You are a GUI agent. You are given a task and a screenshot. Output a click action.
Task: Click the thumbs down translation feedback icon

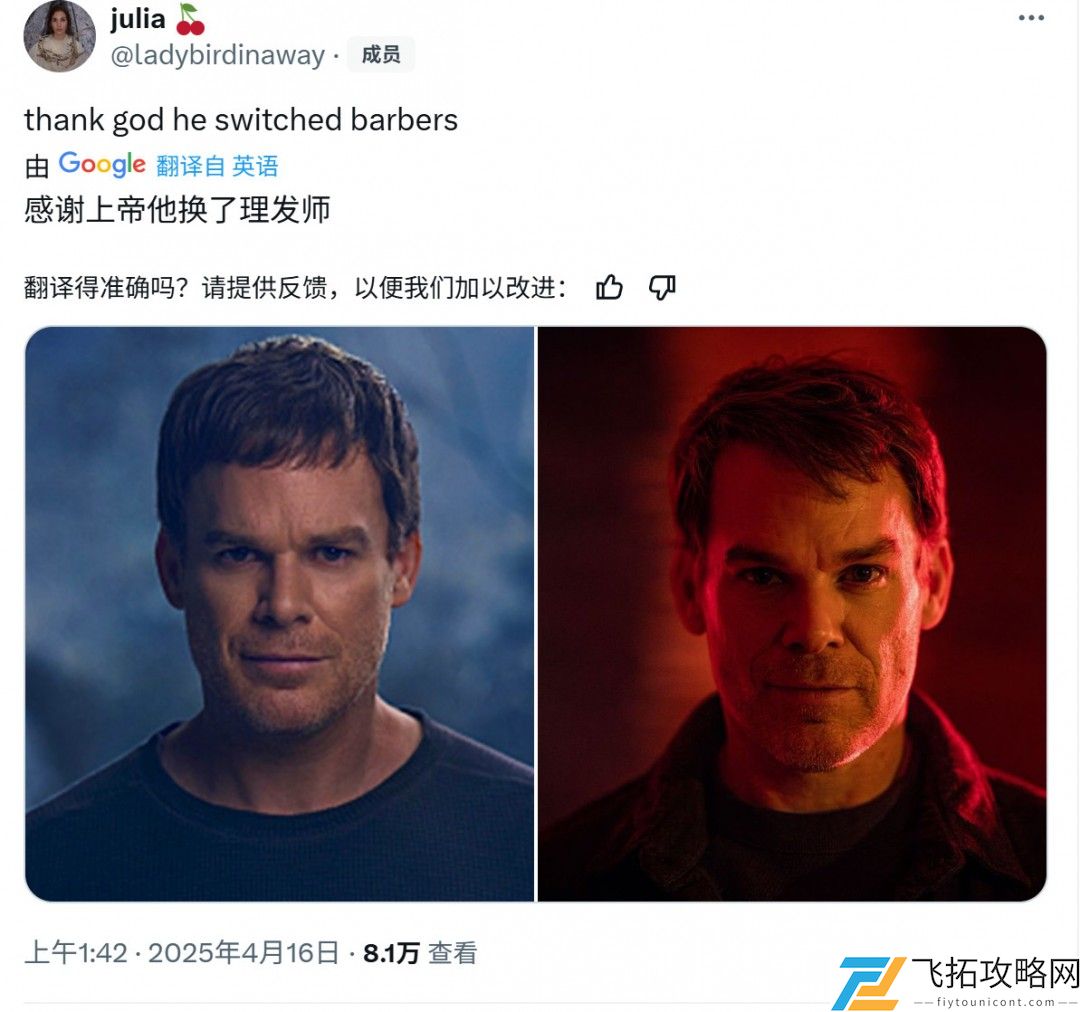[x=662, y=287]
